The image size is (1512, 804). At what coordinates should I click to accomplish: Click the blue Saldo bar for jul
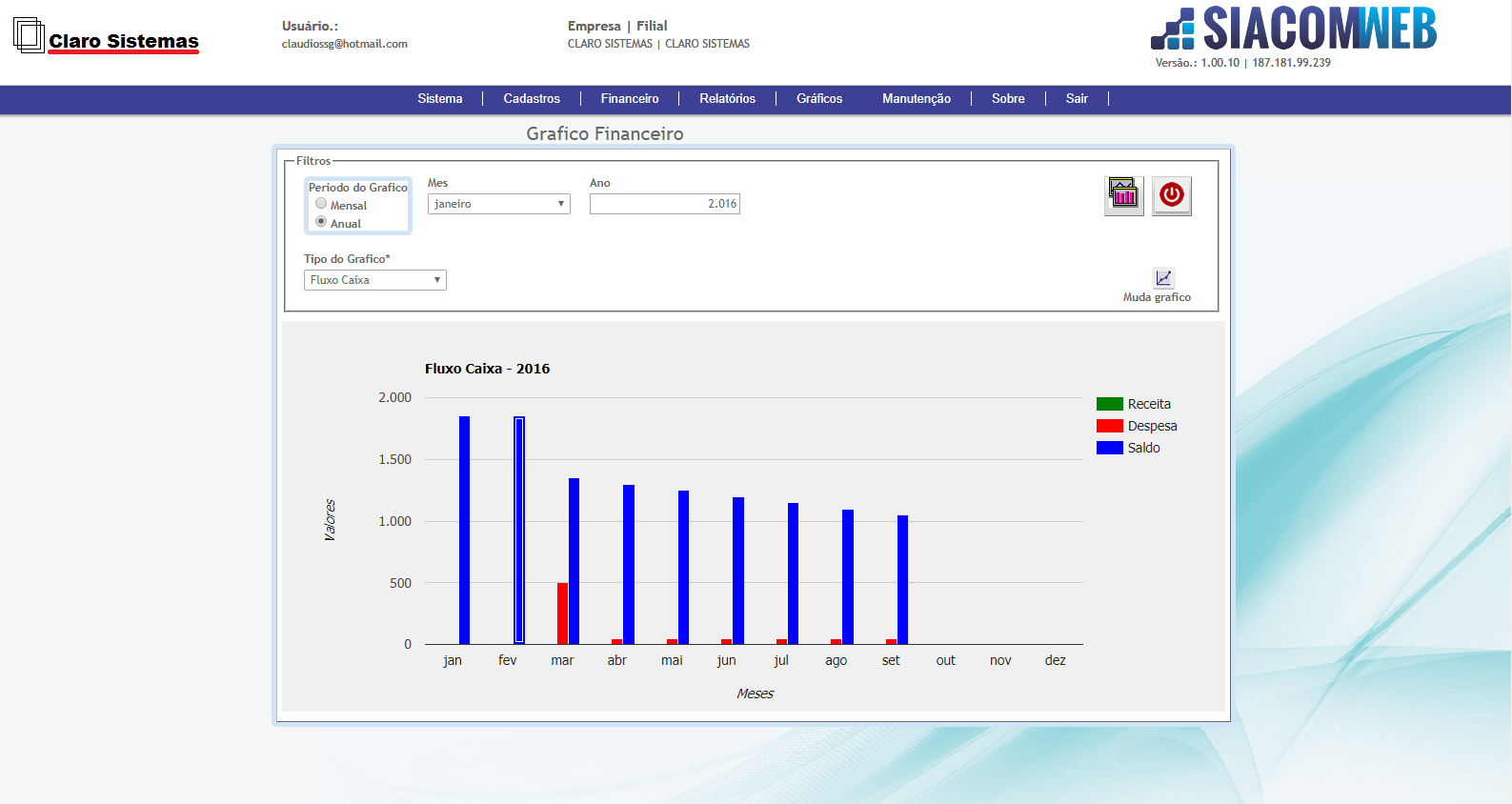pos(794,573)
